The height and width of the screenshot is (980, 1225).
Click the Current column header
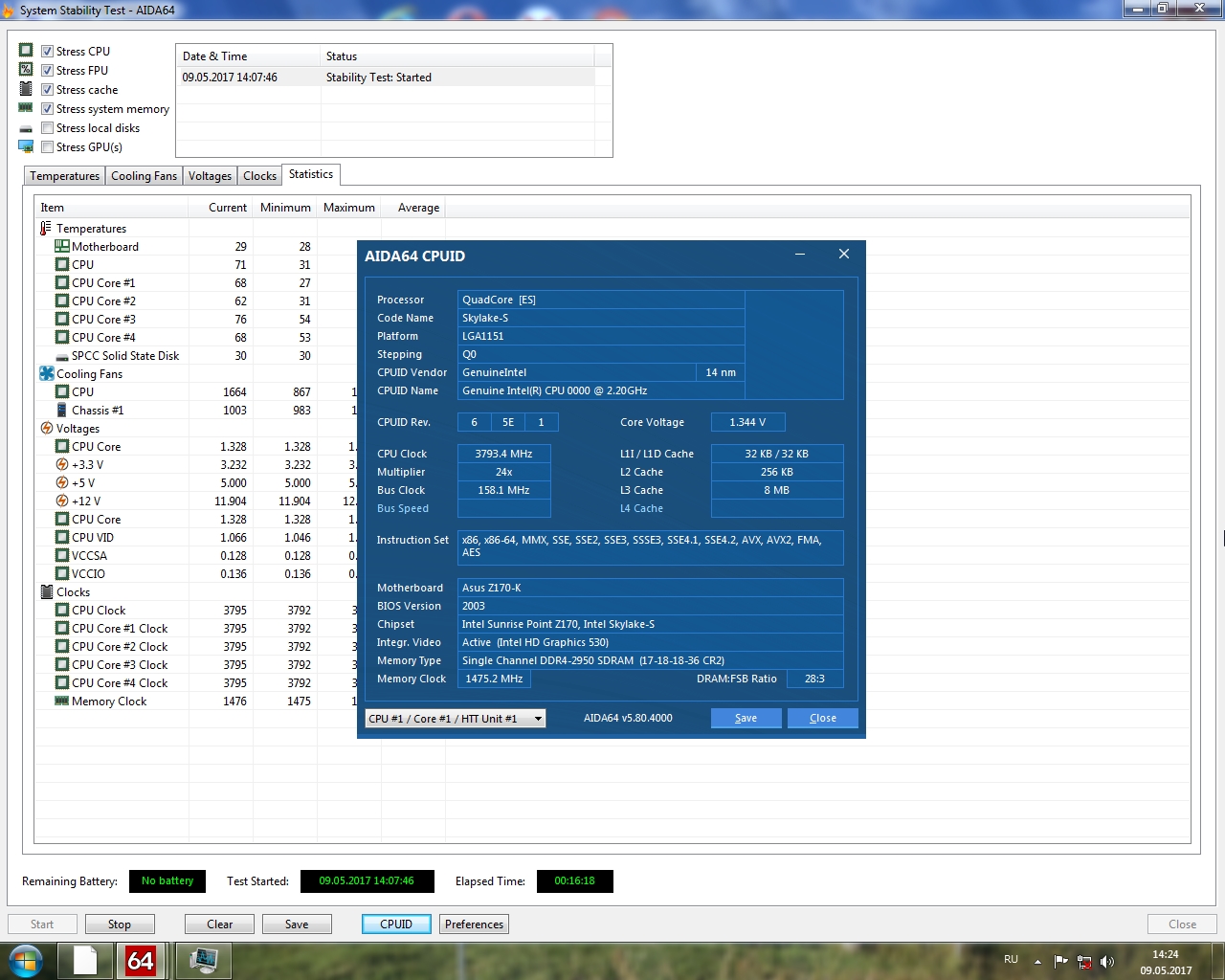[221, 208]
